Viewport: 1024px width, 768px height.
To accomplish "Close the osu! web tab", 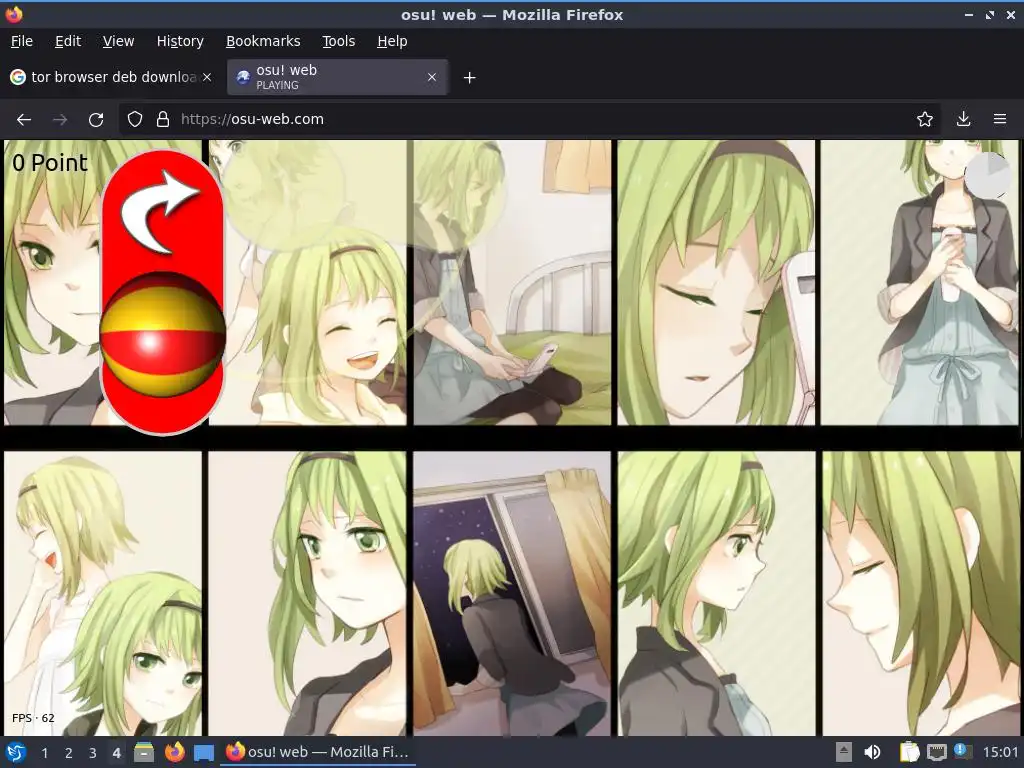I will [x=432, y=77].
